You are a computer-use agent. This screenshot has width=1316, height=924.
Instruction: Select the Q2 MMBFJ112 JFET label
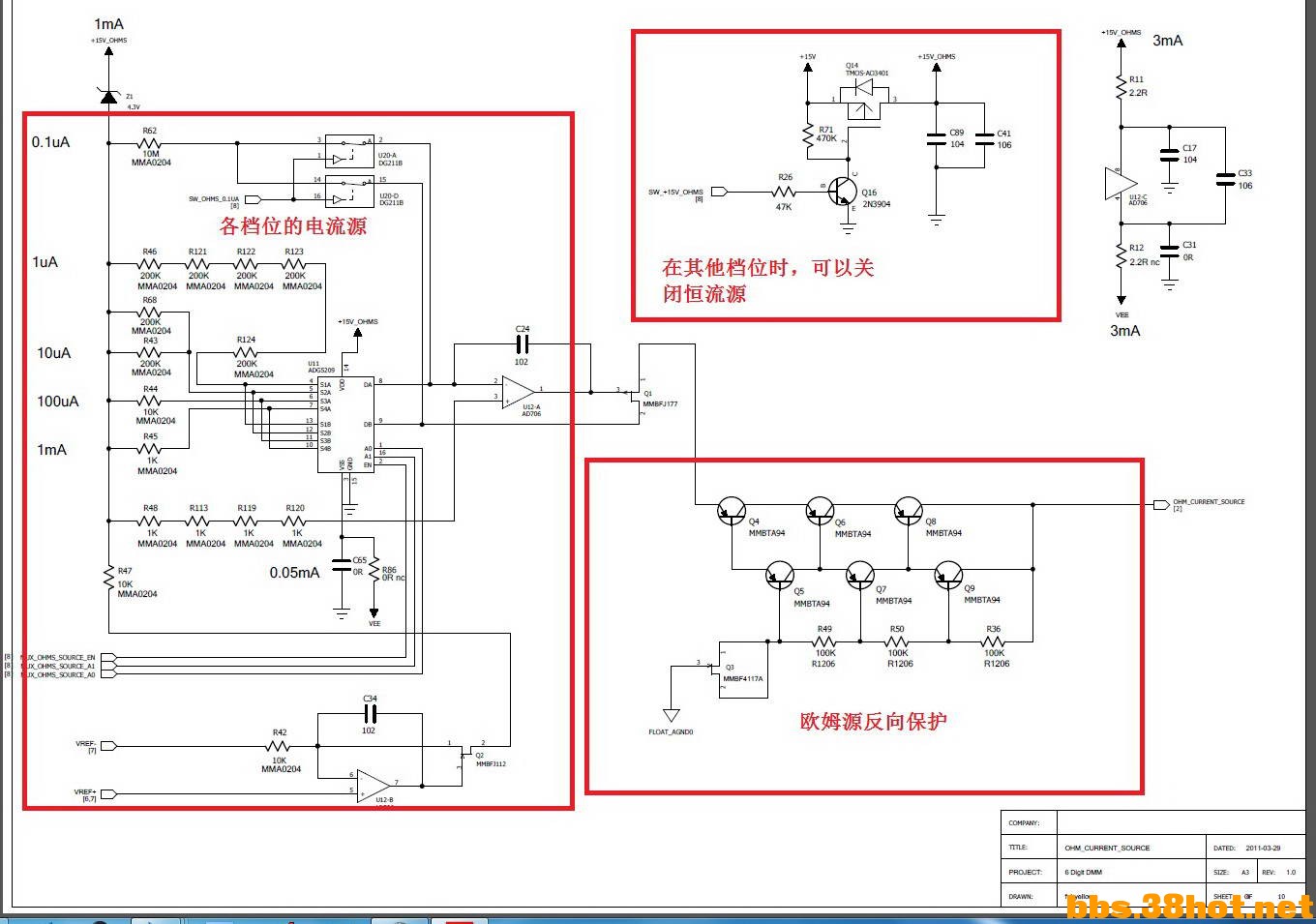(491, 760)
